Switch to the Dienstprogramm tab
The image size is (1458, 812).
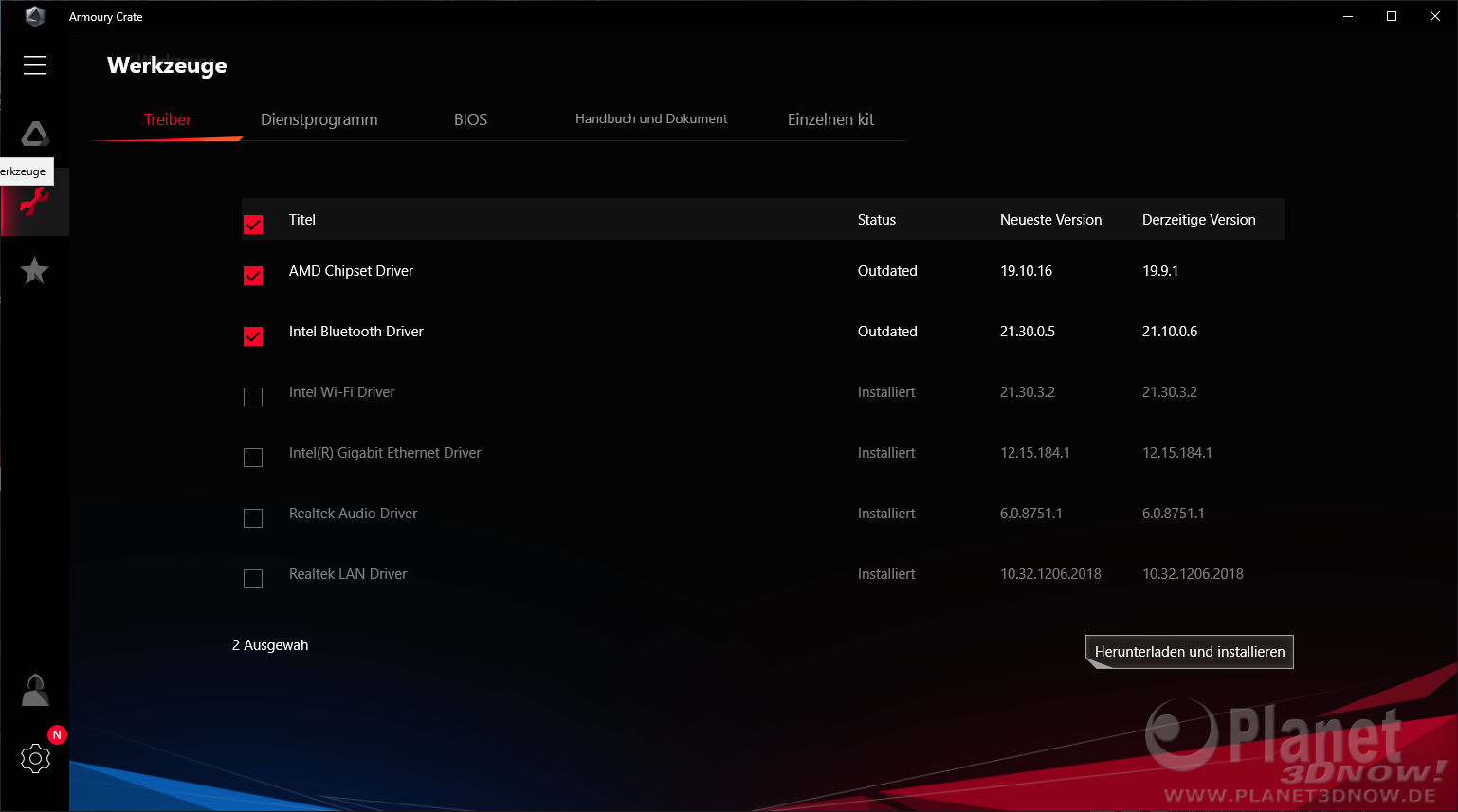click(x=319, y=119)
